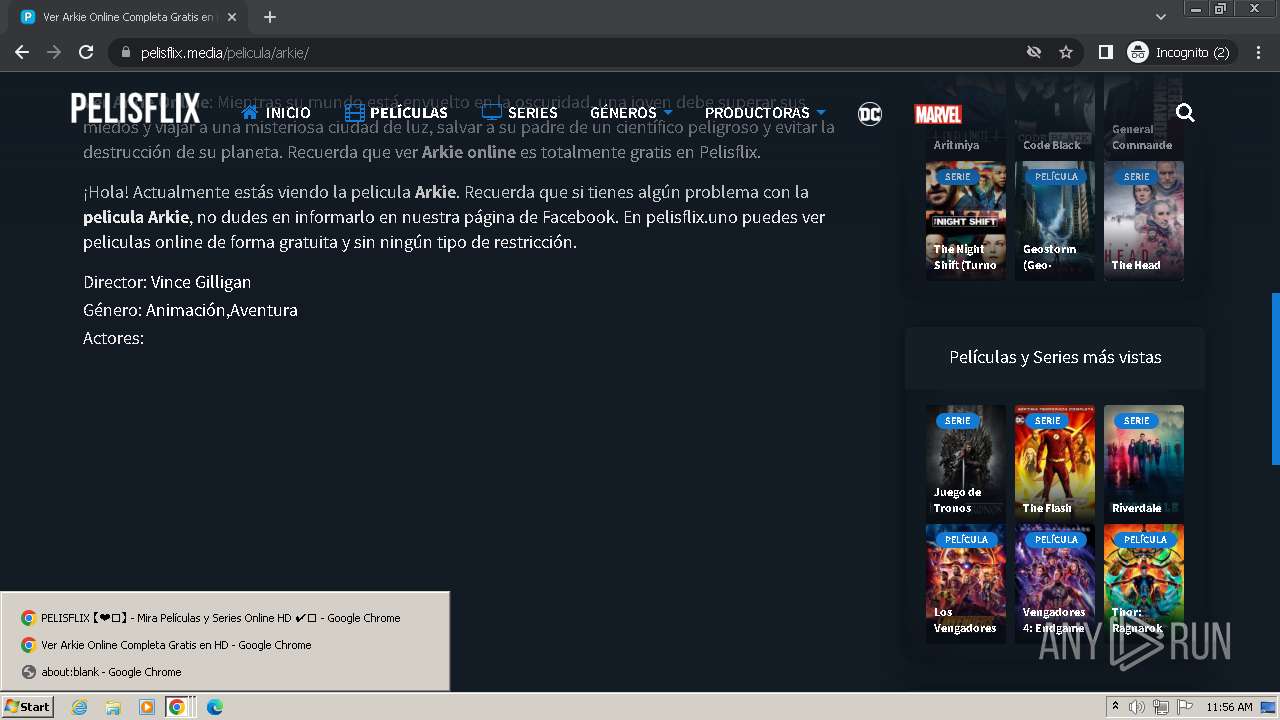Click the Pelisflix logo
This screenshot has height=720, width=1280.
coord(135,109)
